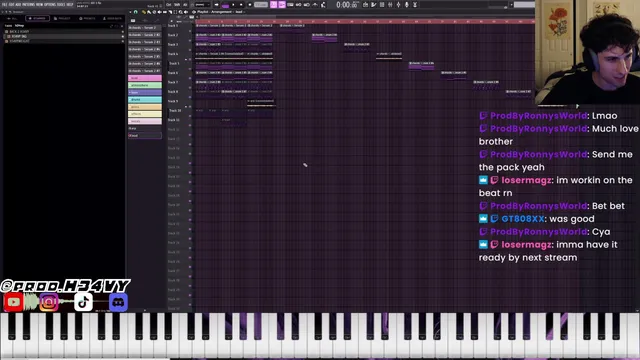Mute Track 1 using its toggle dot
This screenshot has height=360, width=640.
(x=190, y=31)
